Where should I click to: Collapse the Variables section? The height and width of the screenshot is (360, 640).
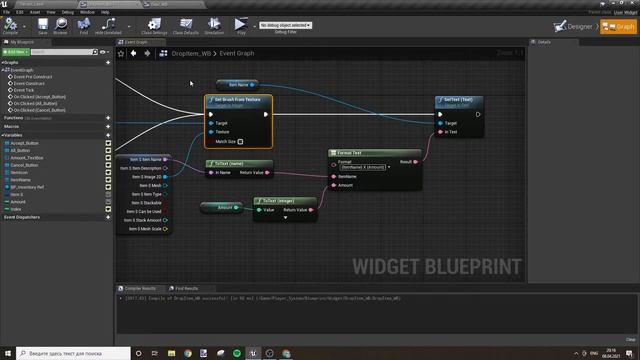click(x=2, y=135)
